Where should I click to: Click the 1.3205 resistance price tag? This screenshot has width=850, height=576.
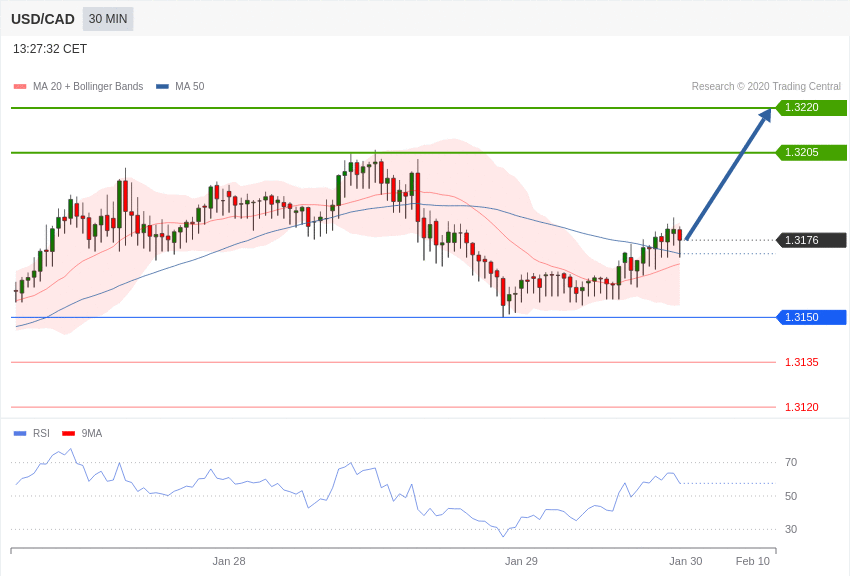click(811, 152)
